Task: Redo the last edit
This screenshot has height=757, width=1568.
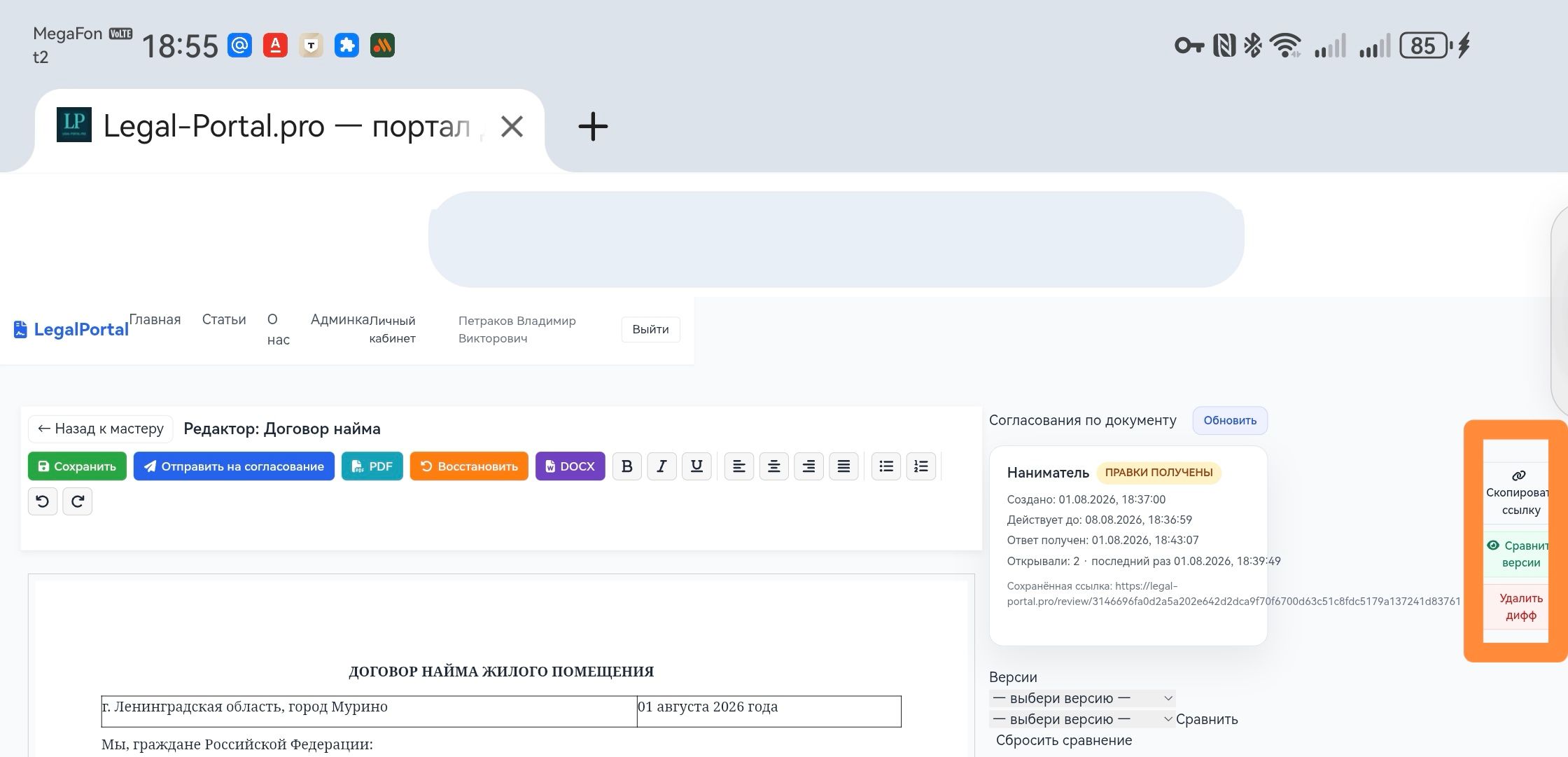Action: [77, 501]
